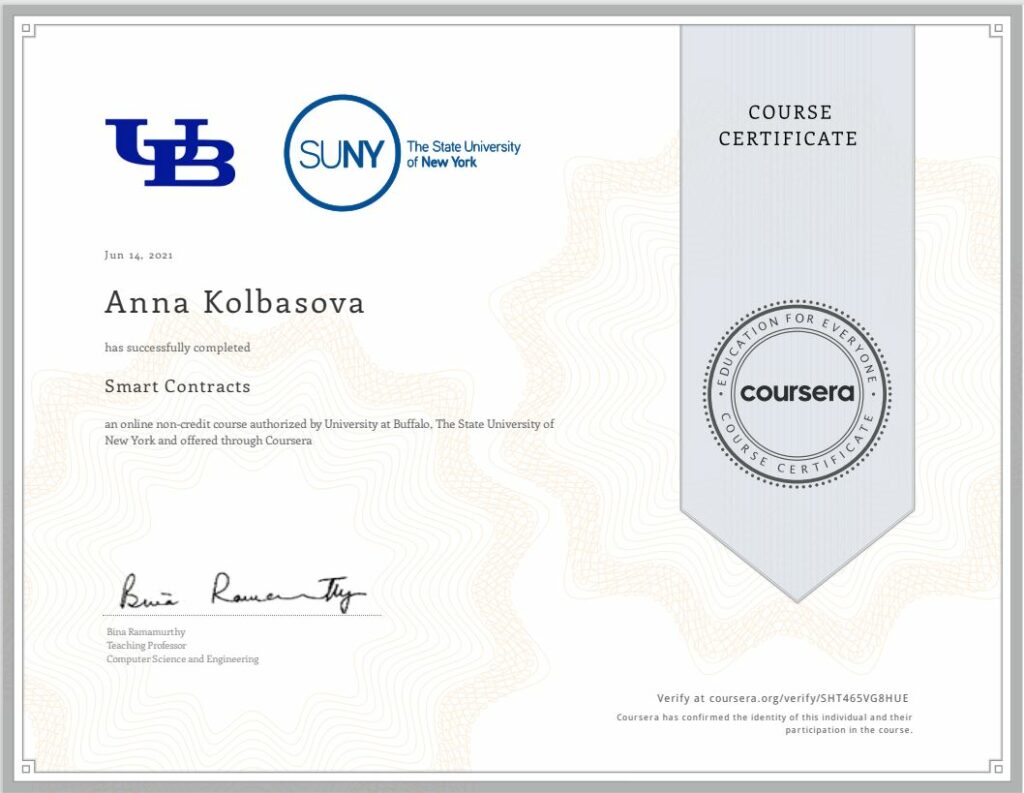Click the course title 'Smart Contracts'
The width and height of the screenshot is (1024, 793).
pyautogui.click(x=178, y=386)
